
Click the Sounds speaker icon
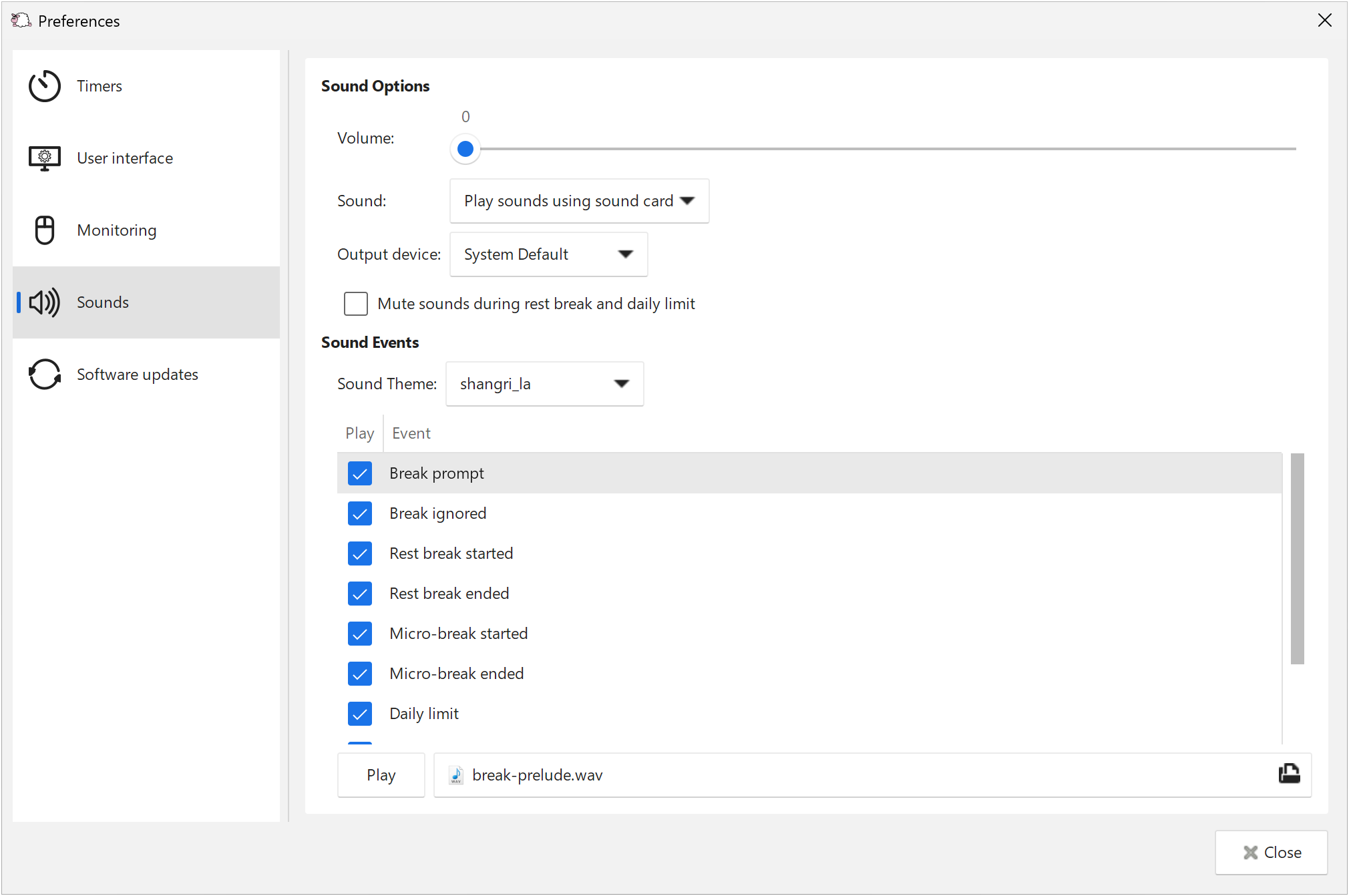coord(45,302)
